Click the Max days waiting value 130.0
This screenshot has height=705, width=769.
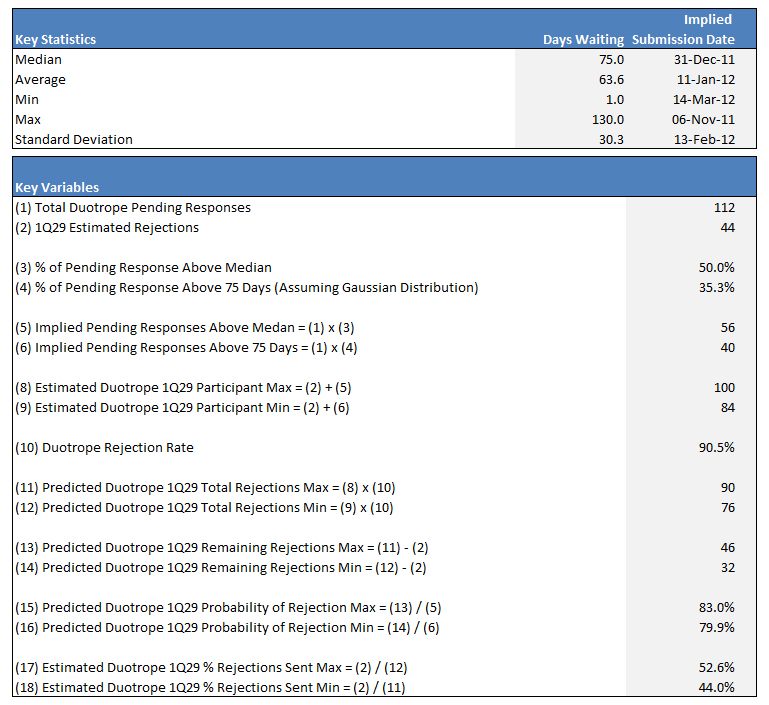coord(604,120)
